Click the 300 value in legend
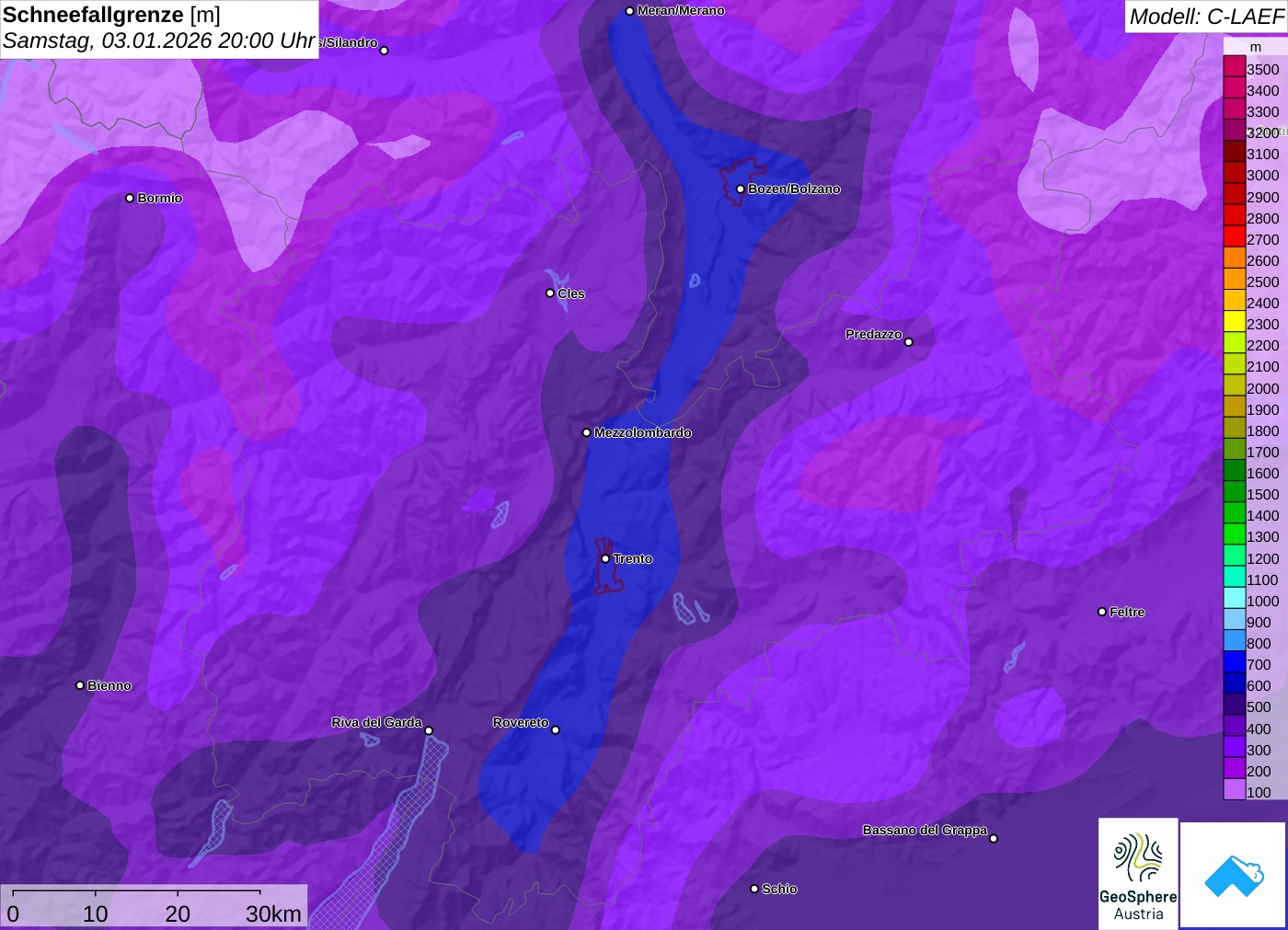 point(1259,750)
